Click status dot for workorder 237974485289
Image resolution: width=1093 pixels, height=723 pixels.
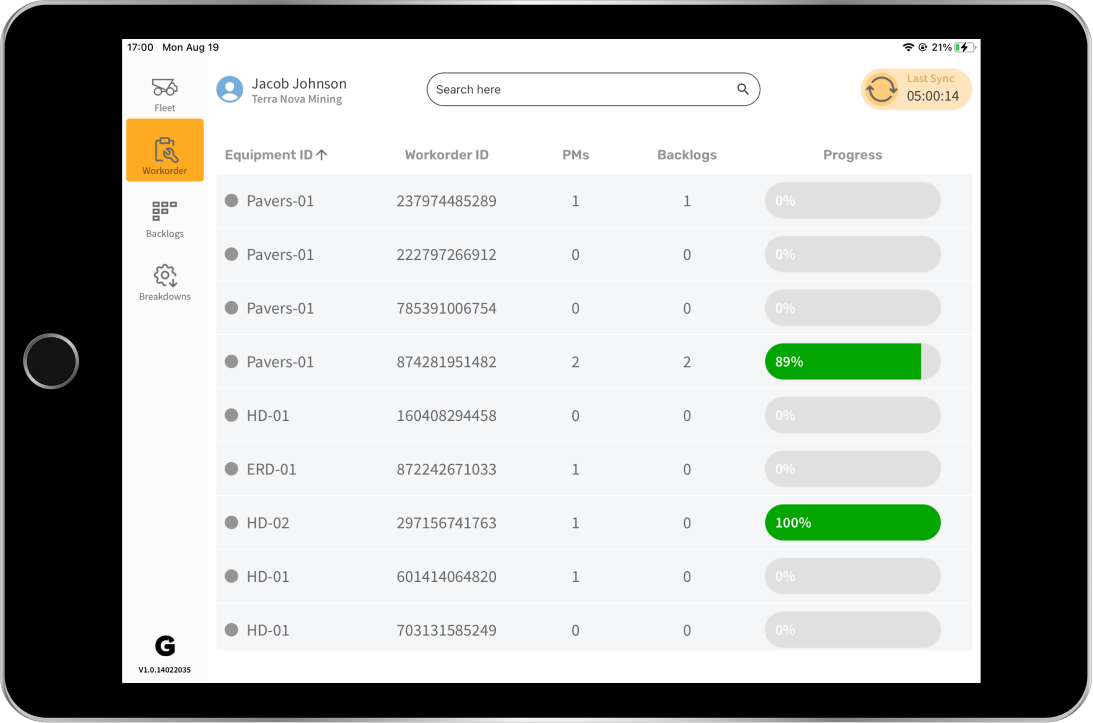point(232,201)
